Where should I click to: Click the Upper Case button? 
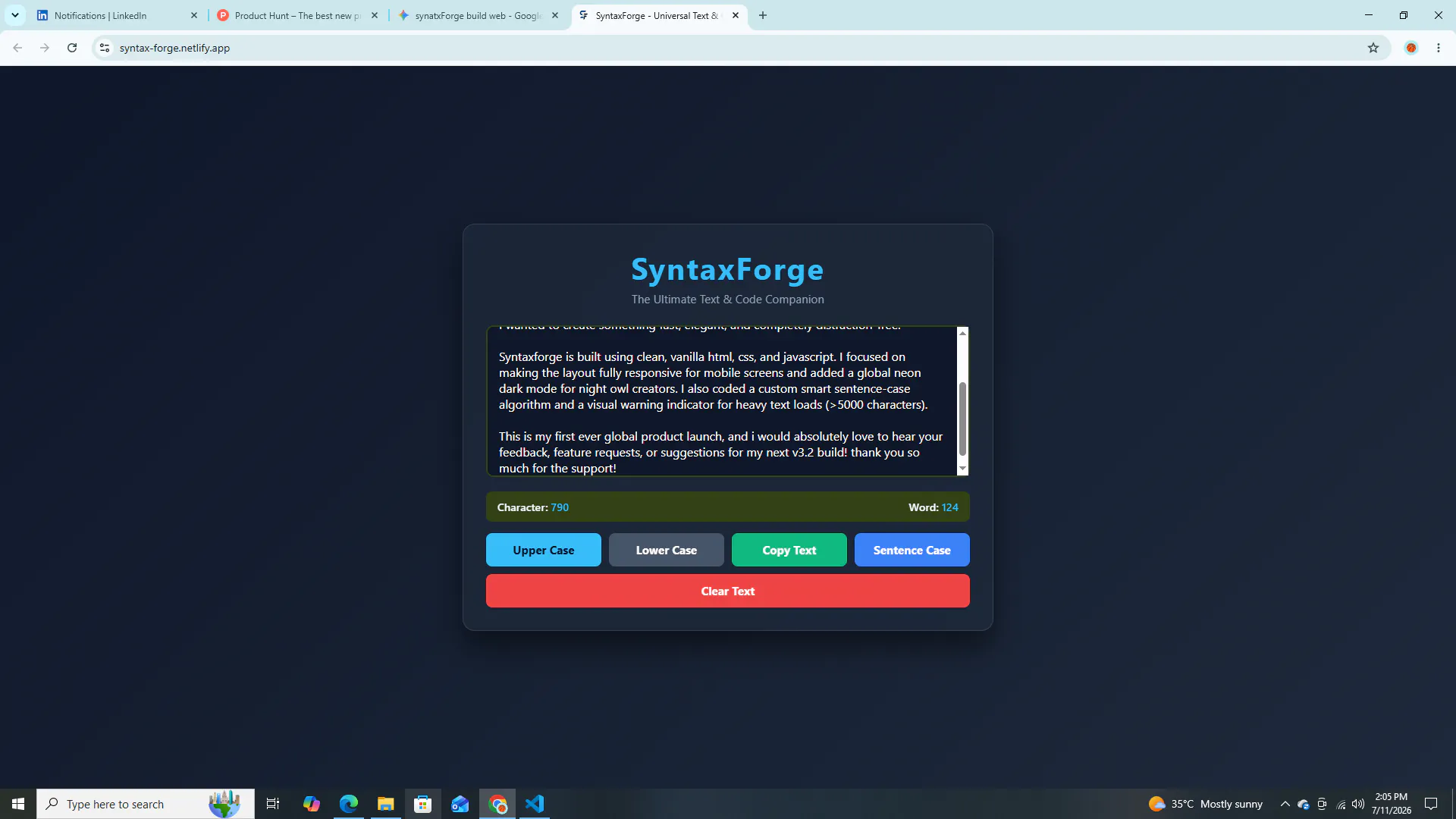click(x=543, y=550)
